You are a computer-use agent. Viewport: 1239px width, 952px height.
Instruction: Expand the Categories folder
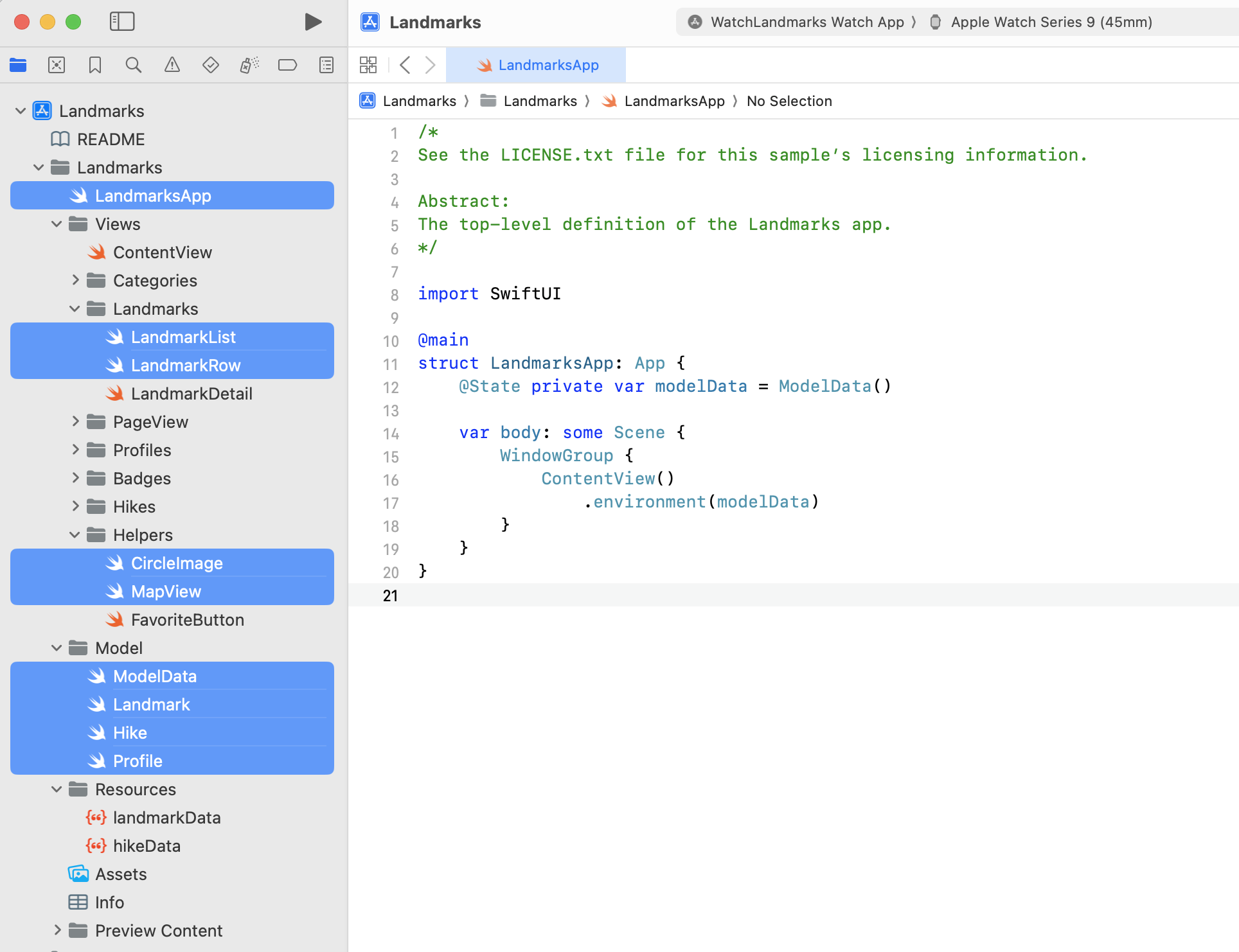75,281
